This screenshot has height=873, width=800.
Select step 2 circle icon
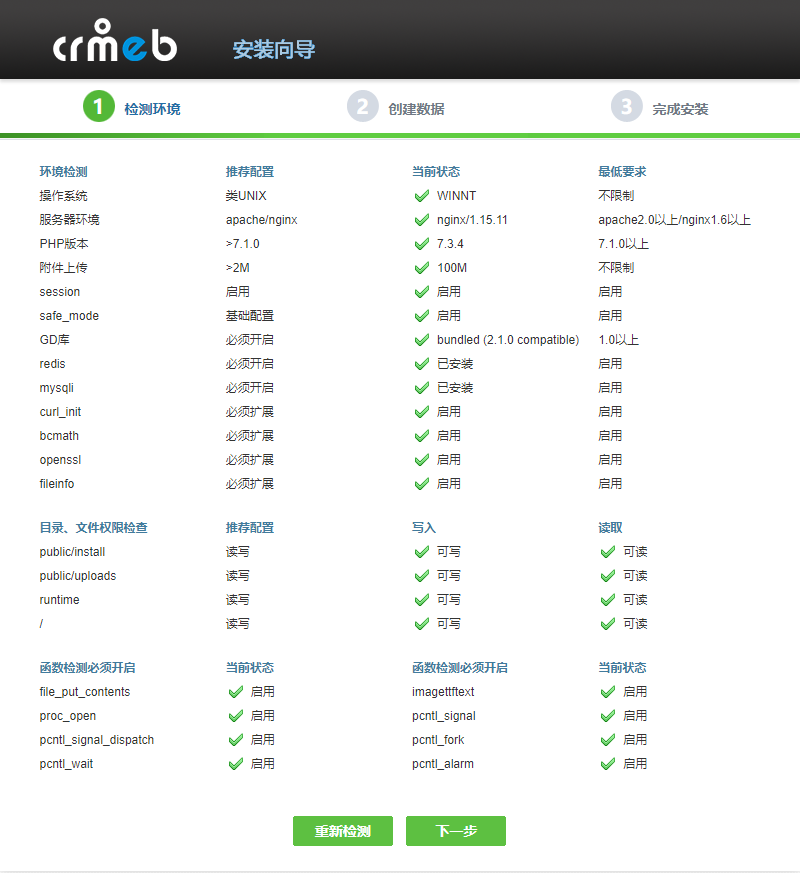(362, 106)
